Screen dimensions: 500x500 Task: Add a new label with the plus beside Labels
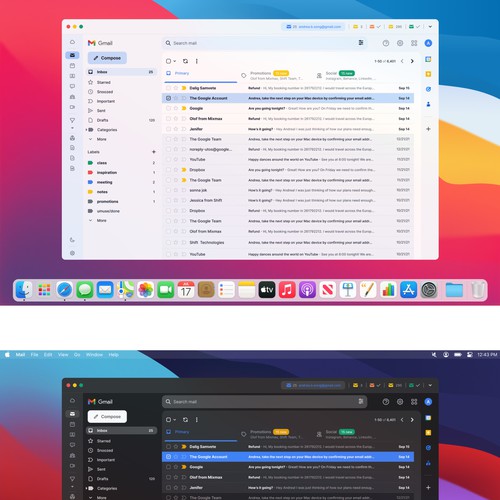pyautogui.click(x=154, y=152)
